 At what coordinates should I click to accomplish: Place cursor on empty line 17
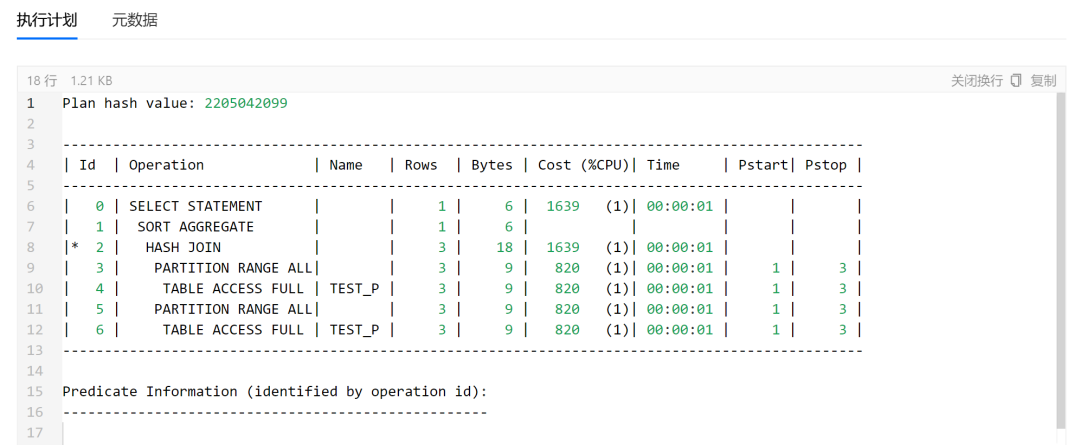coord(558,433)
